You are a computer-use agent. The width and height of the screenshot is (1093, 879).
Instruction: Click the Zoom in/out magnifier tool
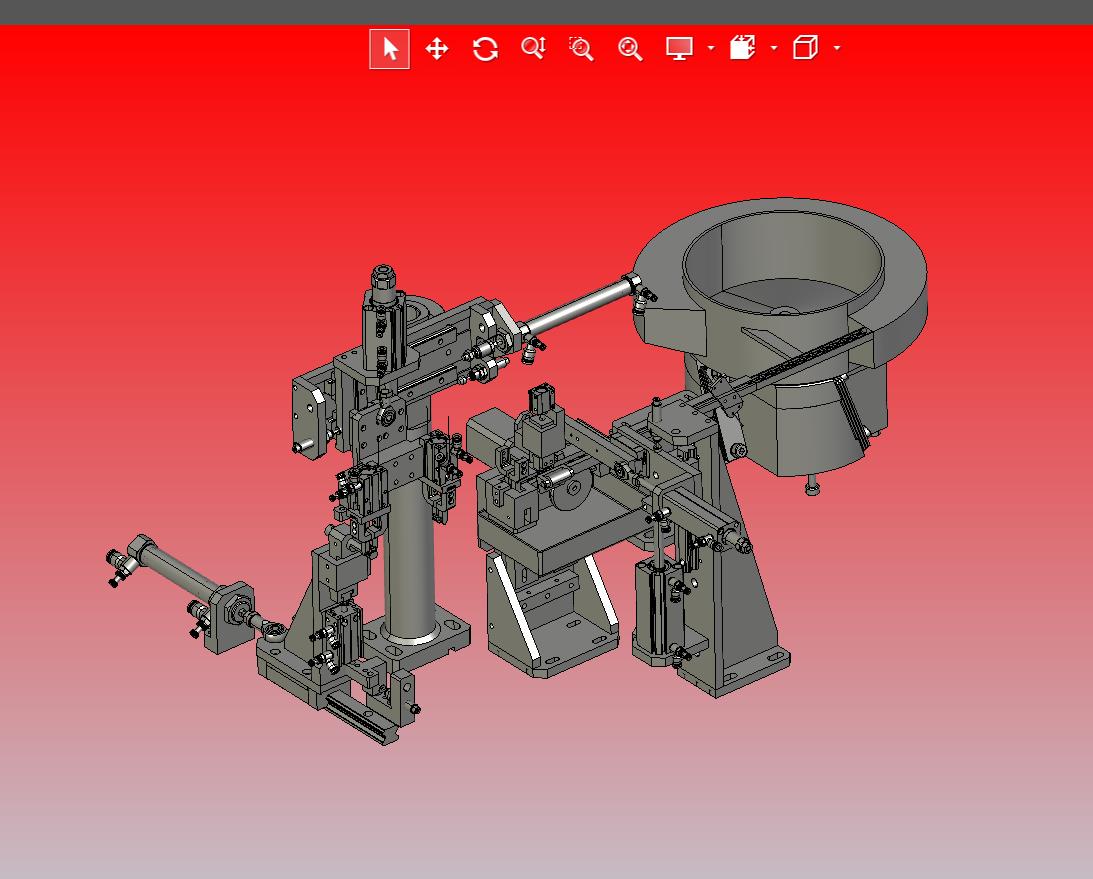(533, 49)
